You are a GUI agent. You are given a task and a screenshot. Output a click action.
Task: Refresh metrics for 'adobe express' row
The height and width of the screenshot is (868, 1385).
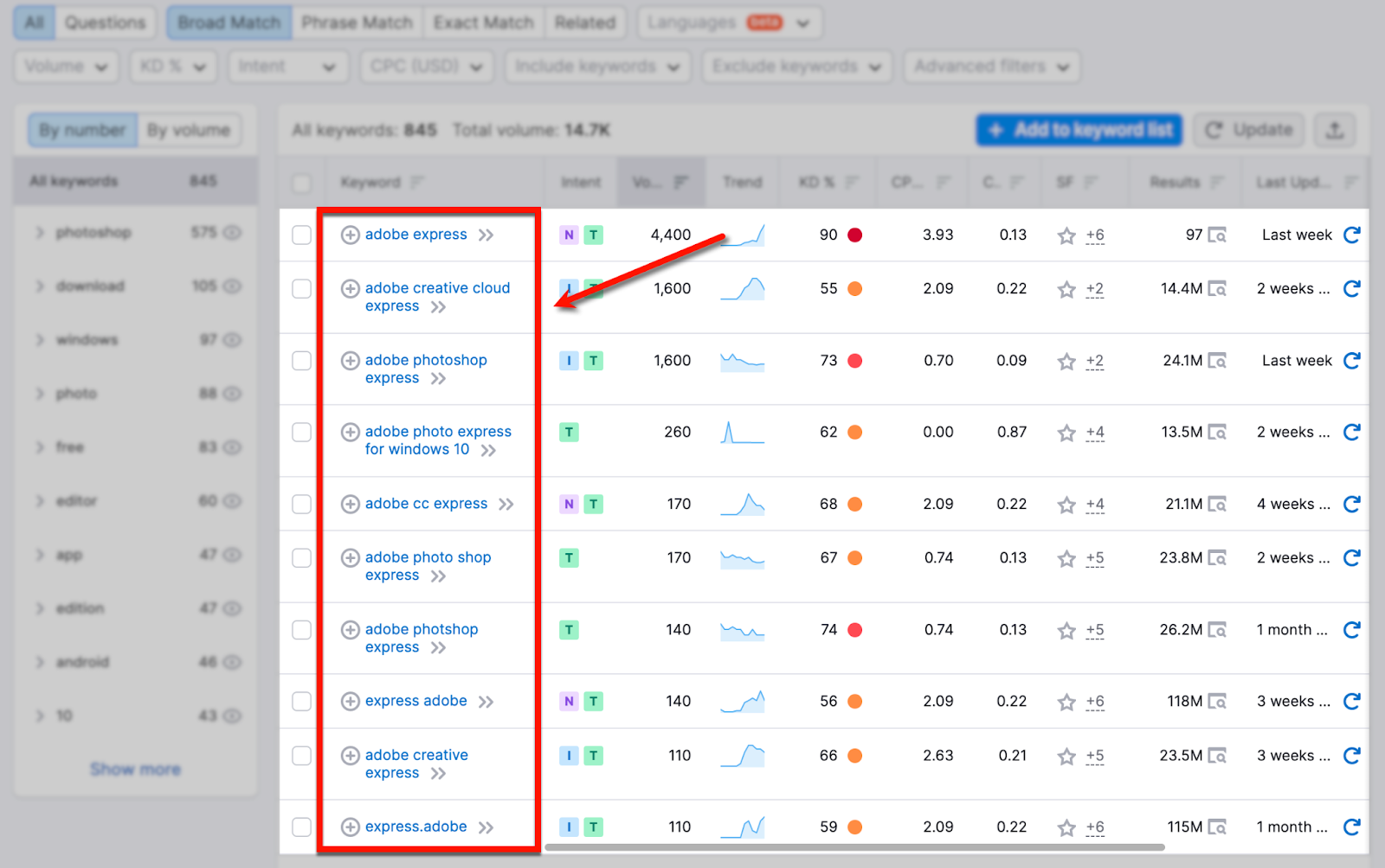(x=1351, y=235)
